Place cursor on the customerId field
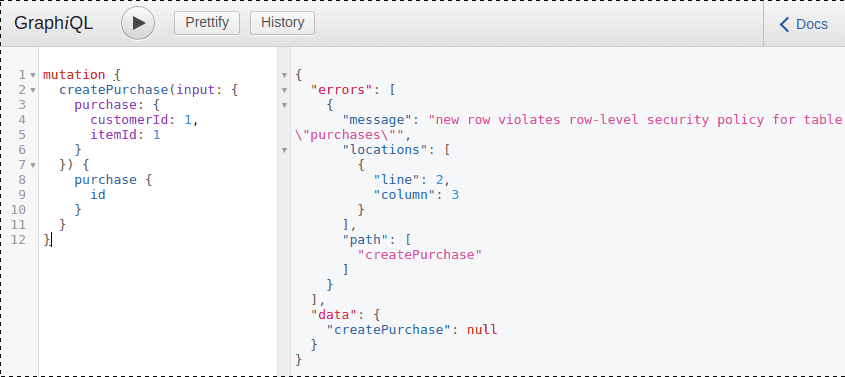The height and width of the screenshot is (377, 845). [x=129, y=120]
